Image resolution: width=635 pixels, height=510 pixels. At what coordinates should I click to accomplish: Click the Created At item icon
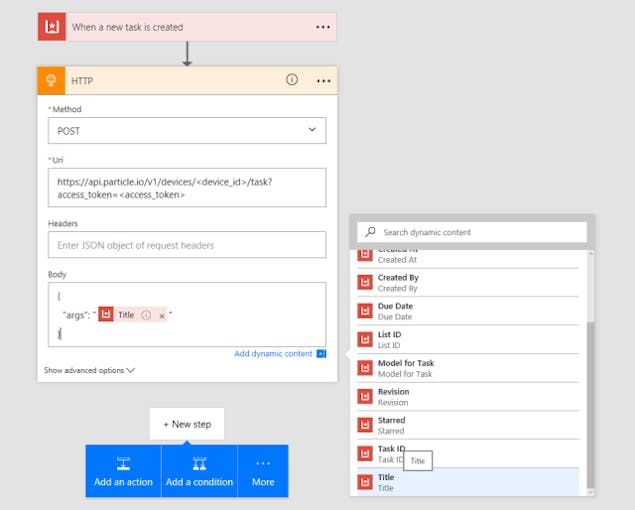tap(365, 256)
